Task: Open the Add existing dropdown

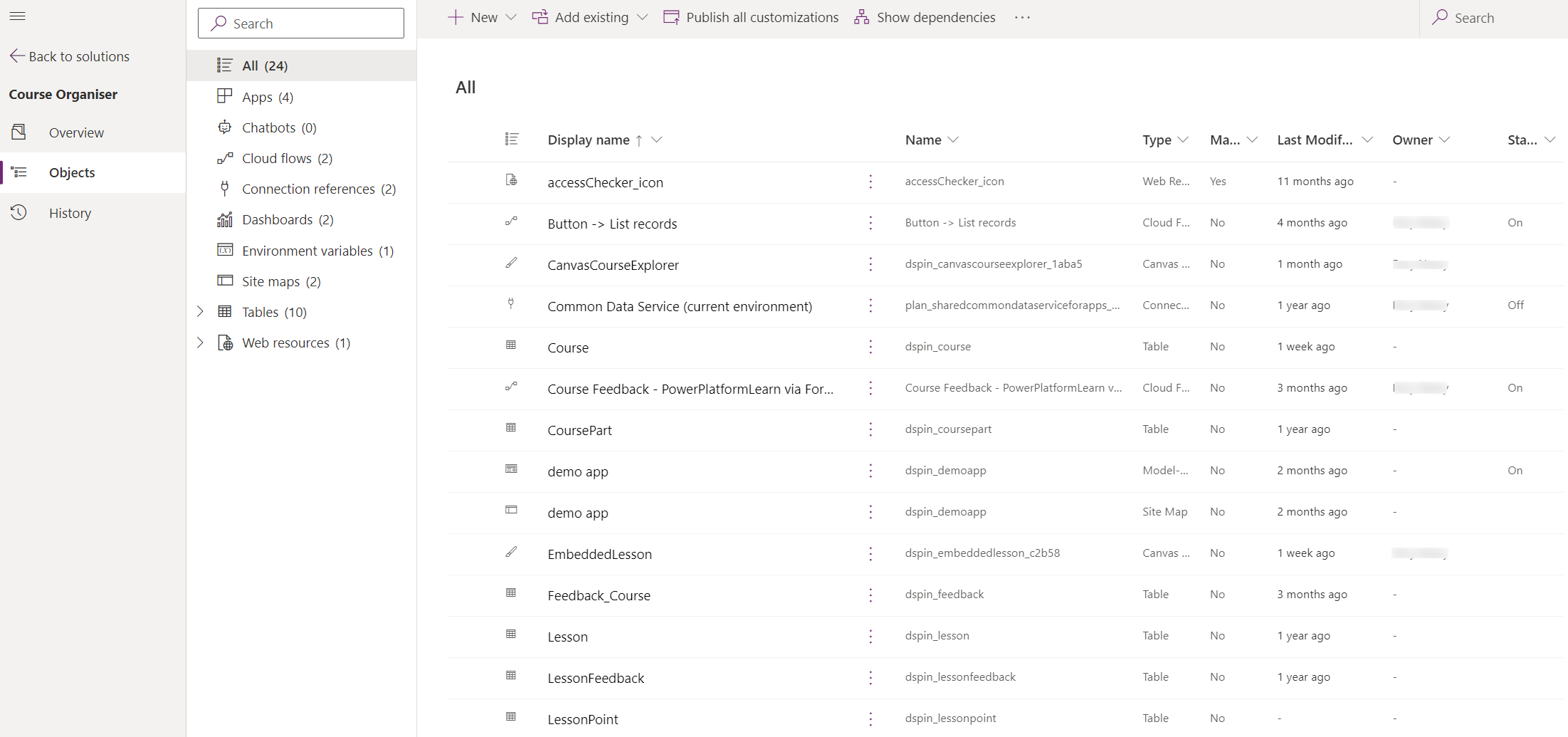Action: click(x=589, y=17)
